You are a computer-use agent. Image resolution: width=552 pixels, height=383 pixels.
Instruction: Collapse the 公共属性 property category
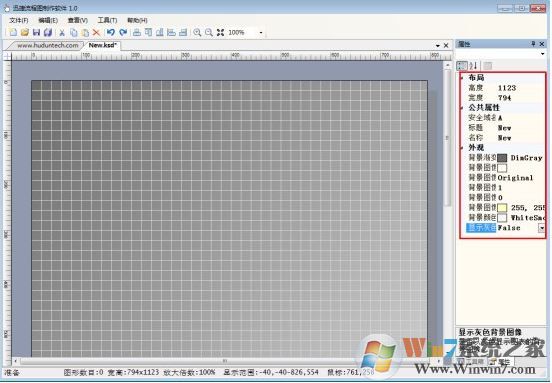point(462,108)
